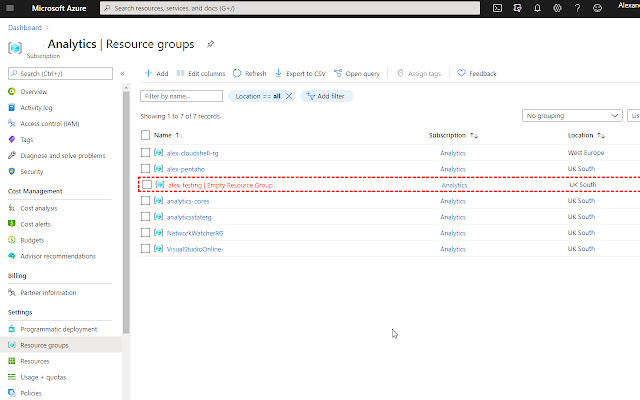Screen dimensions: 640x400
Task: Click the Open query icon
Action: [x=338, y=73]
